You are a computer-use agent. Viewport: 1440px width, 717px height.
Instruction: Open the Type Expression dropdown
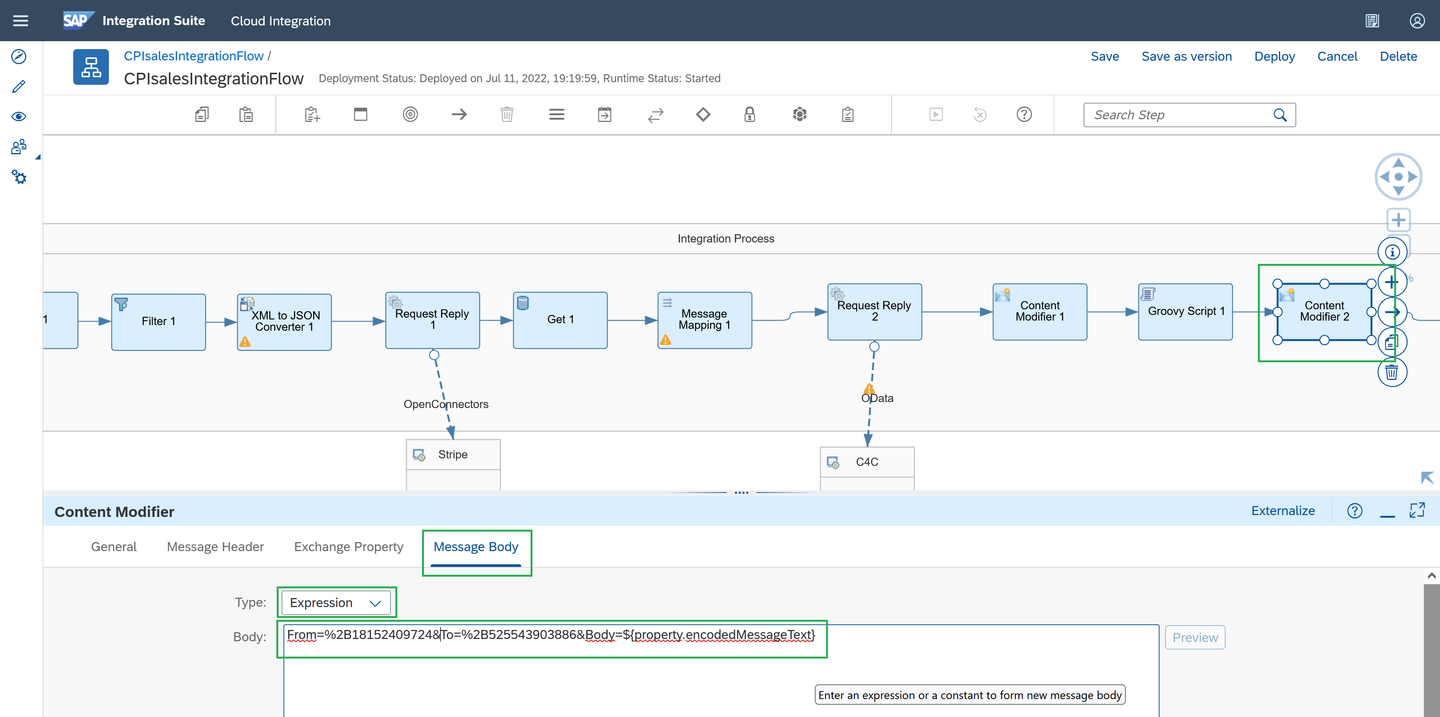point(336,603)
